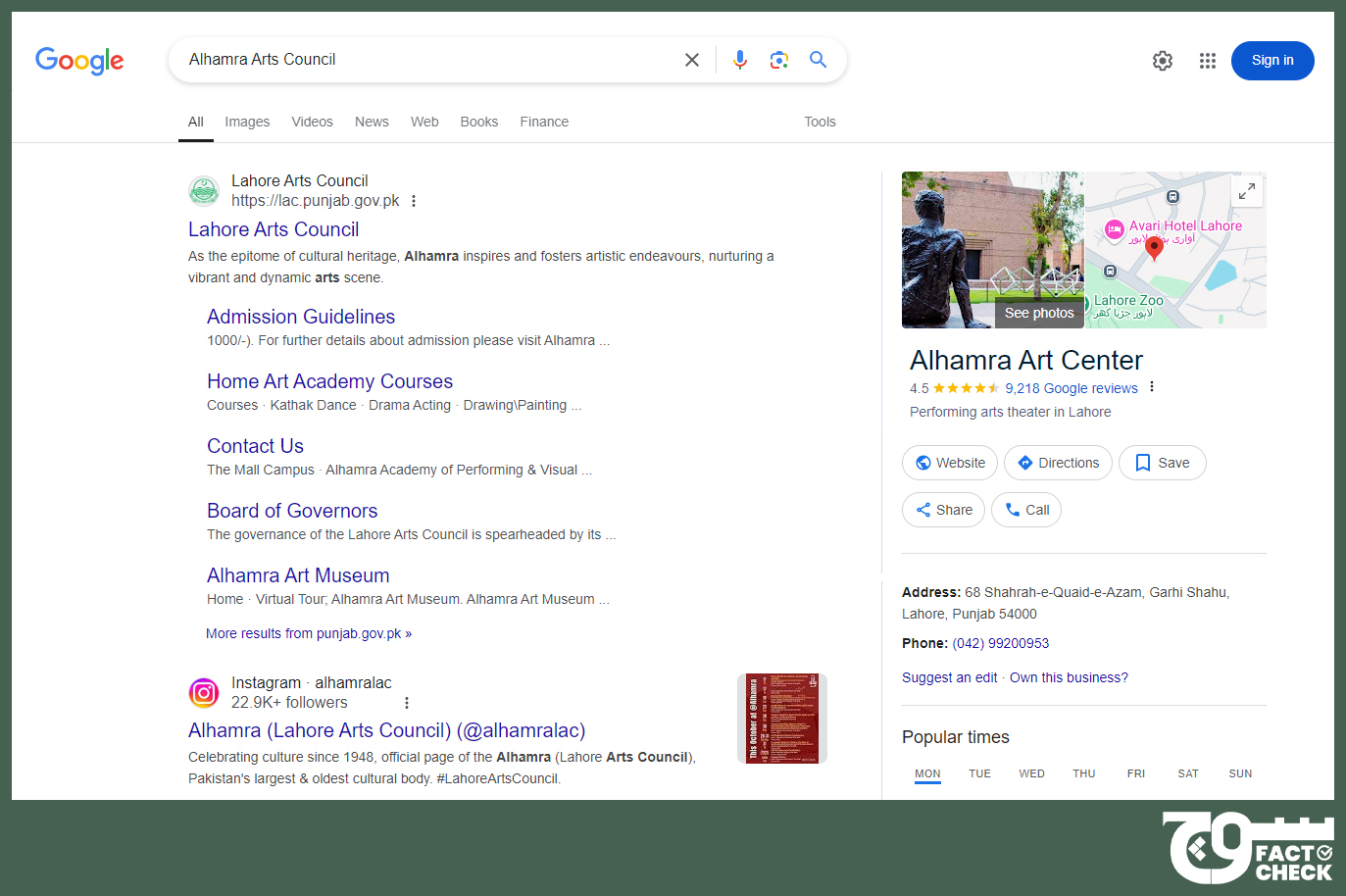Open the Home Art Academy Courses sitelink
The image size is (1346, 896).
tap(329, 381)
